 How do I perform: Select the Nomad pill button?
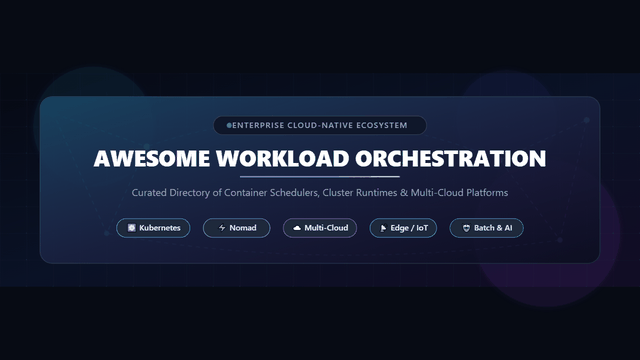[236, 228]
